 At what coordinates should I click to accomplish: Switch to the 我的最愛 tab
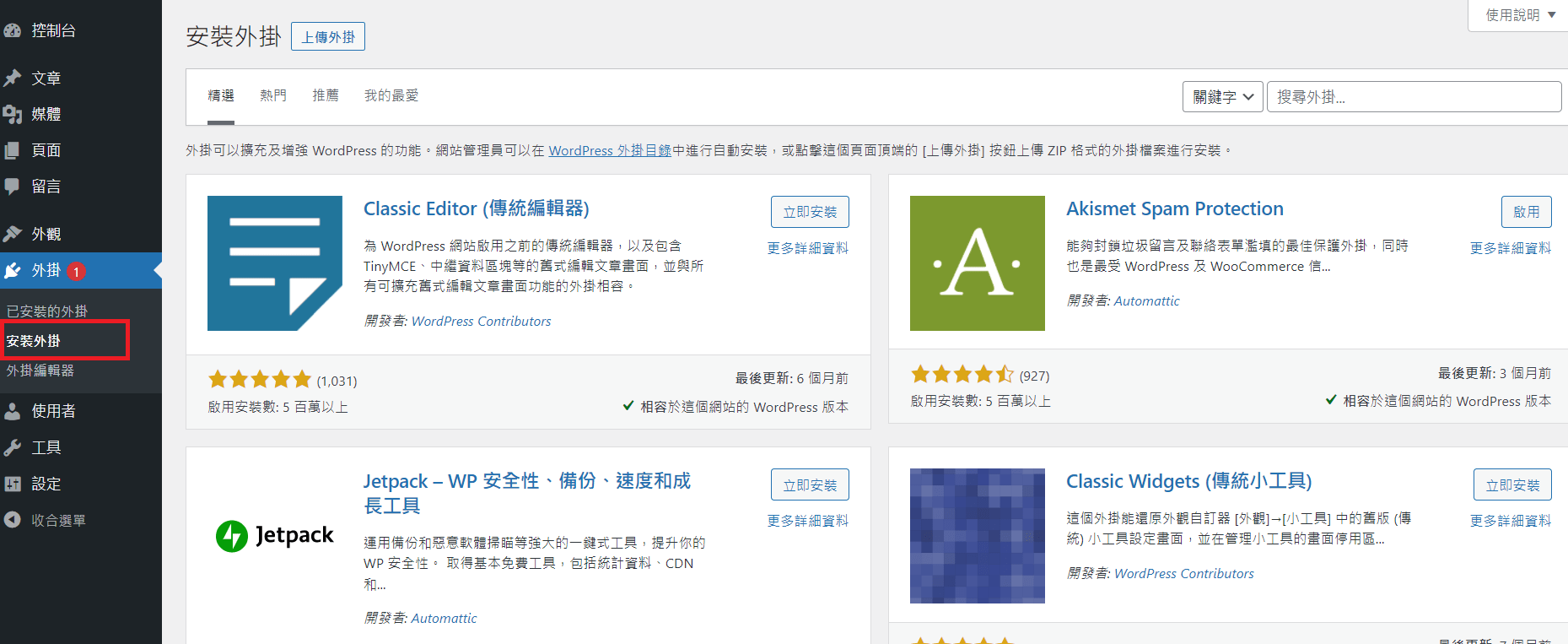[x=391, y=96]
